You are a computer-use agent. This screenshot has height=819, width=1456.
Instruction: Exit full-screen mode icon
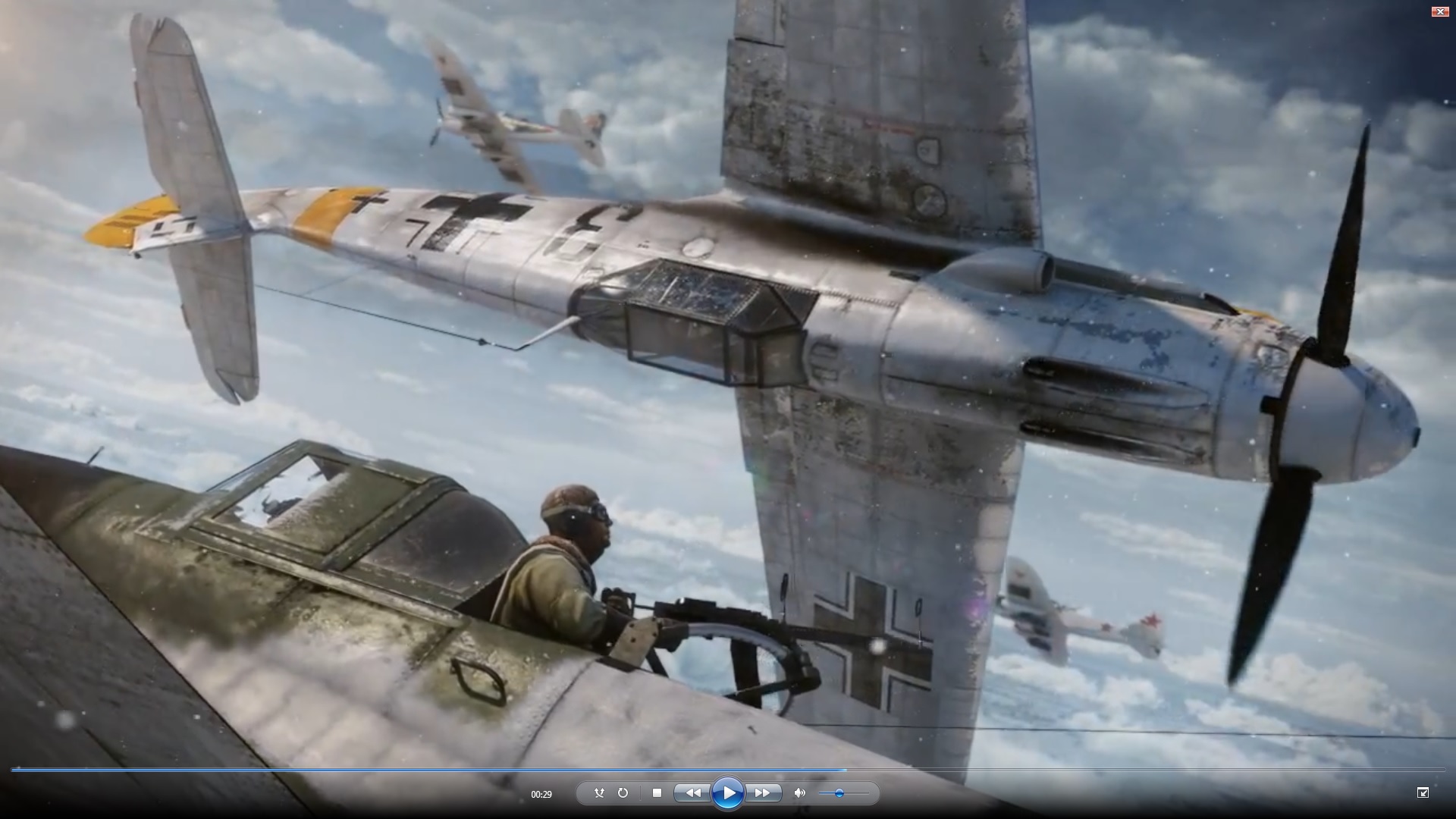click(x=1423, y=792)
